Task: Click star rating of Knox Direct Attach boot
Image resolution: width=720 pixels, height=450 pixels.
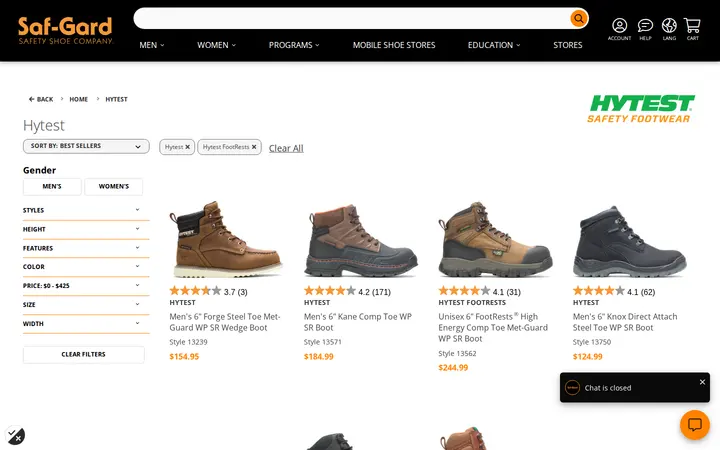Action: point(599,291)
